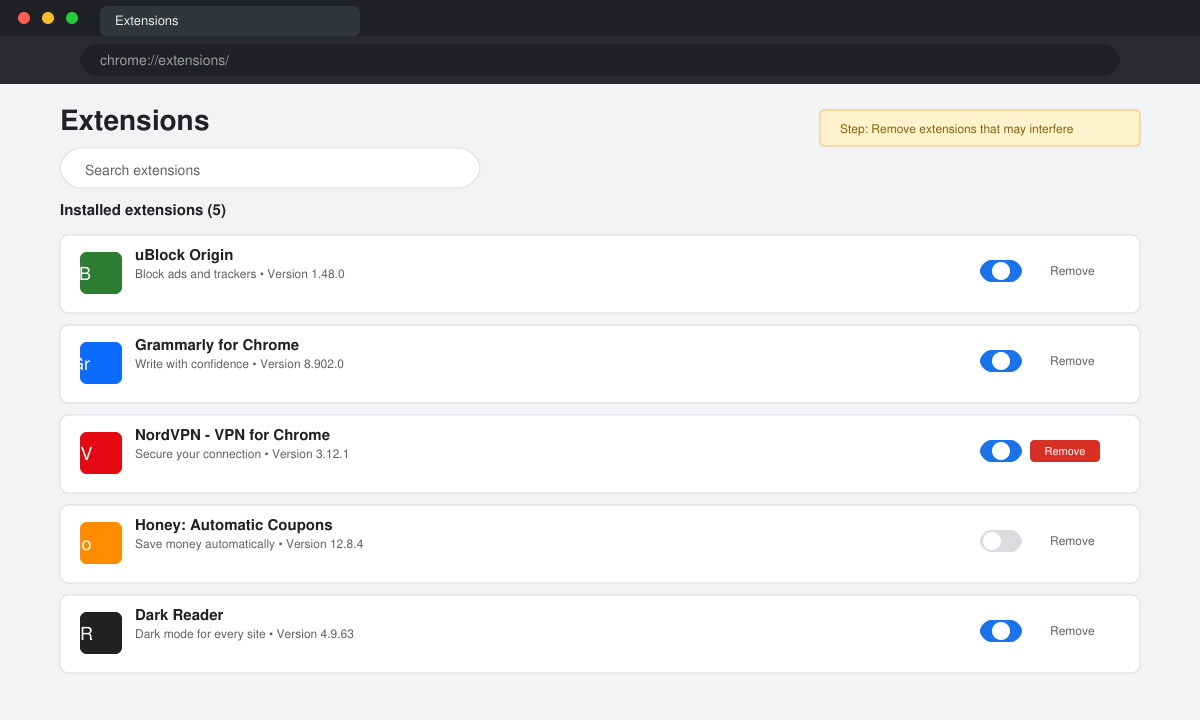Click the Grammarly for Chrome title
The image size is (1200, 720).
pyautogui.click(x=217, y=345)
